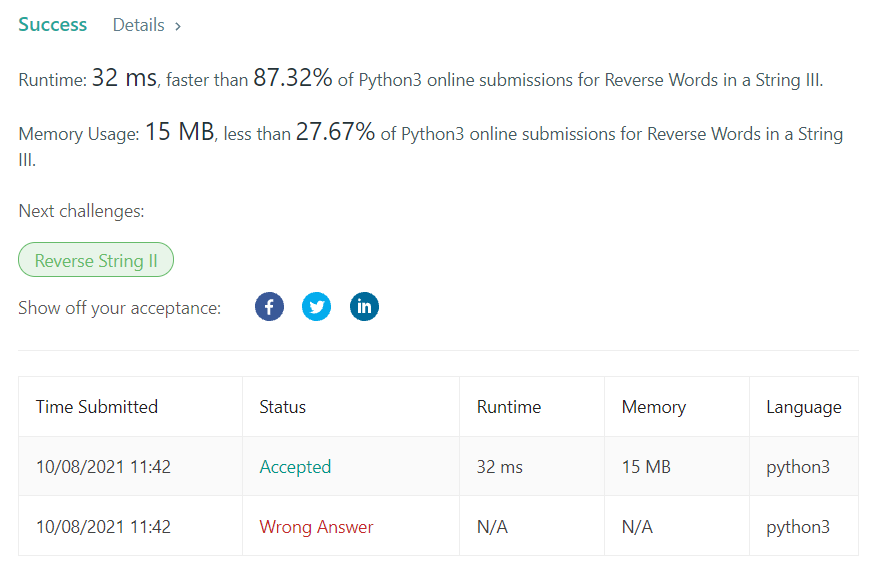
Task: Open the Wrong Answer submission
Action: click(x=316, y=527)
